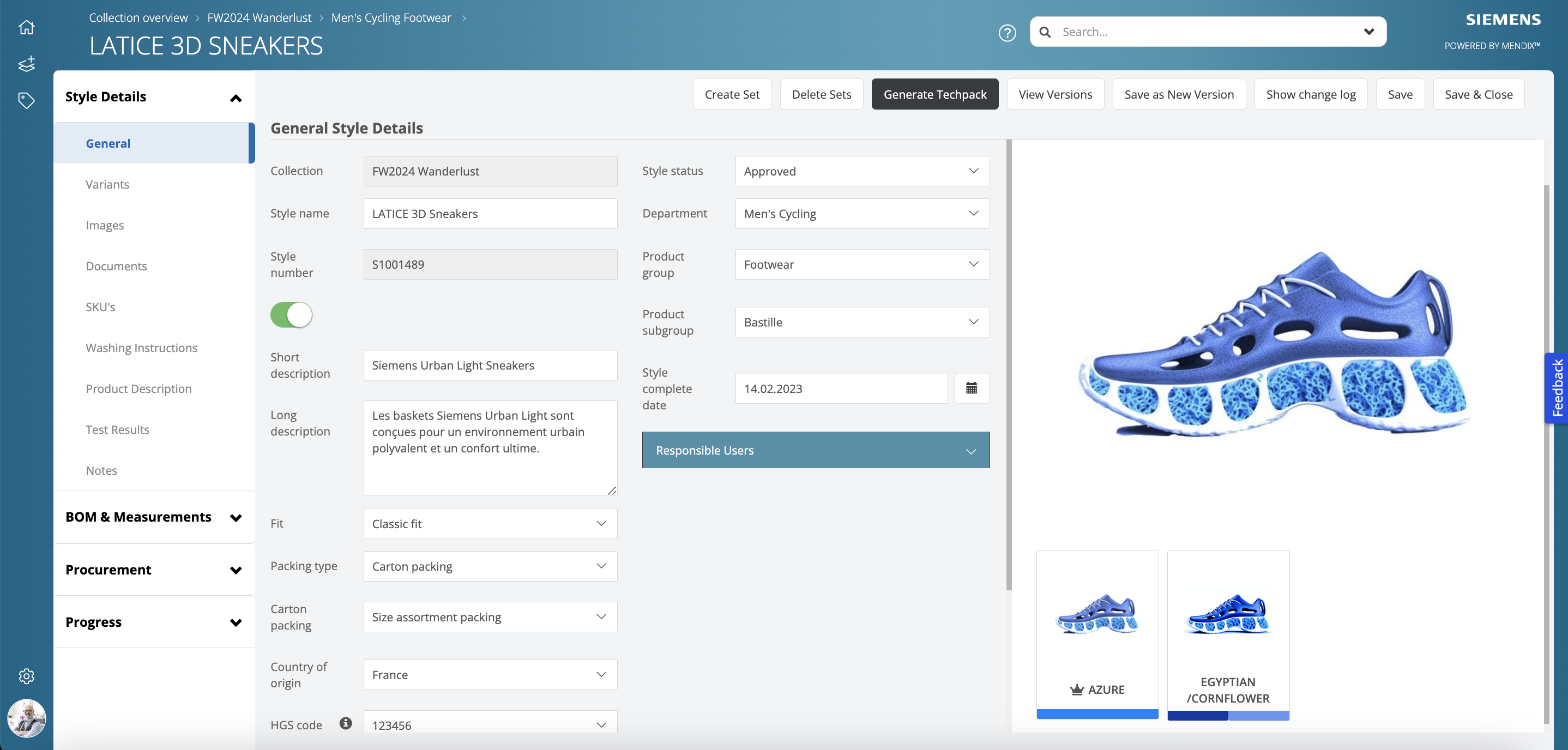
Task: Click the crown icon on AZURE variant
Action: 1077,689
